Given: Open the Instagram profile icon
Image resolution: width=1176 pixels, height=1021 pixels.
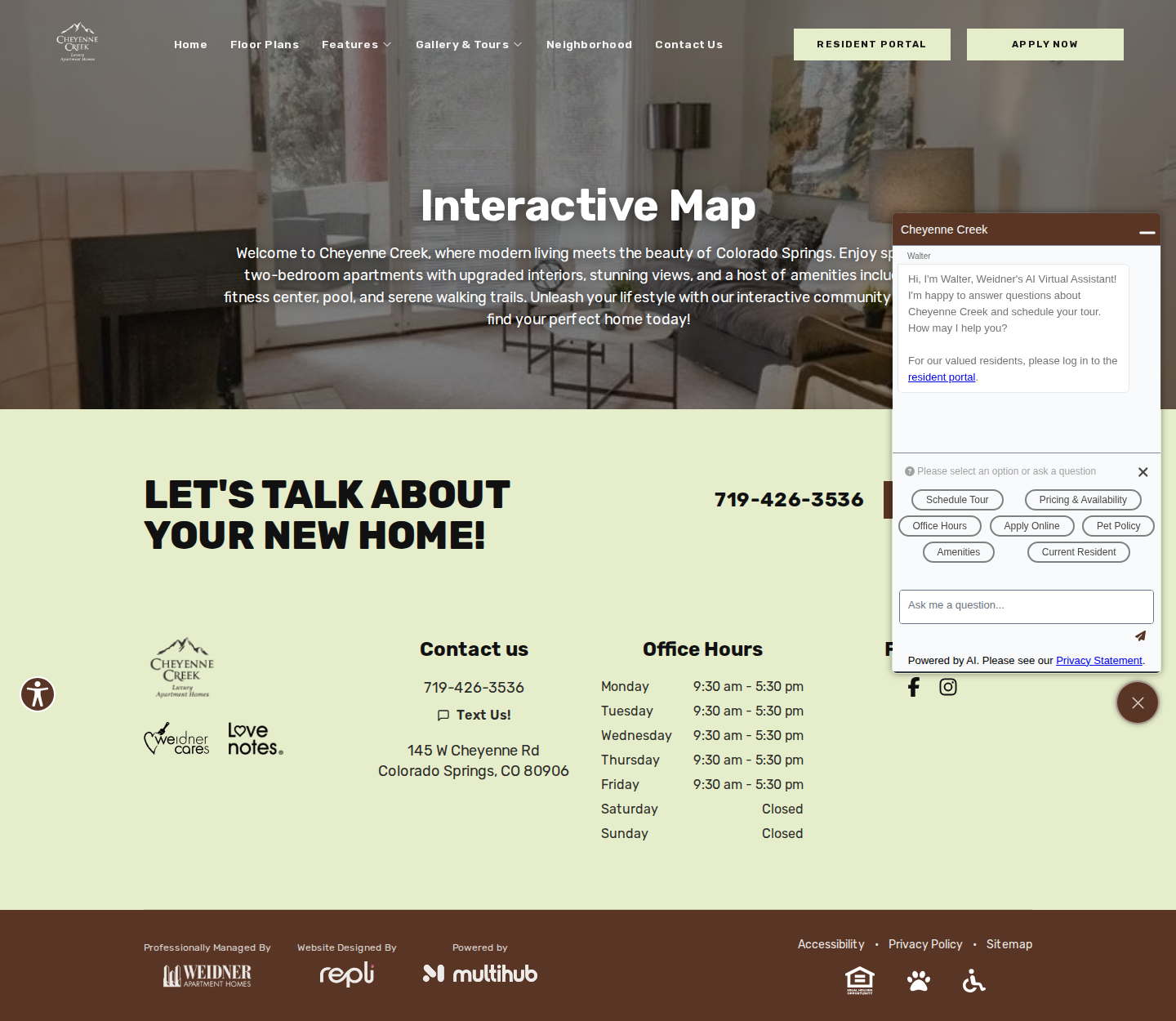Looking at the screenshot, I should [x=948, y=687].
